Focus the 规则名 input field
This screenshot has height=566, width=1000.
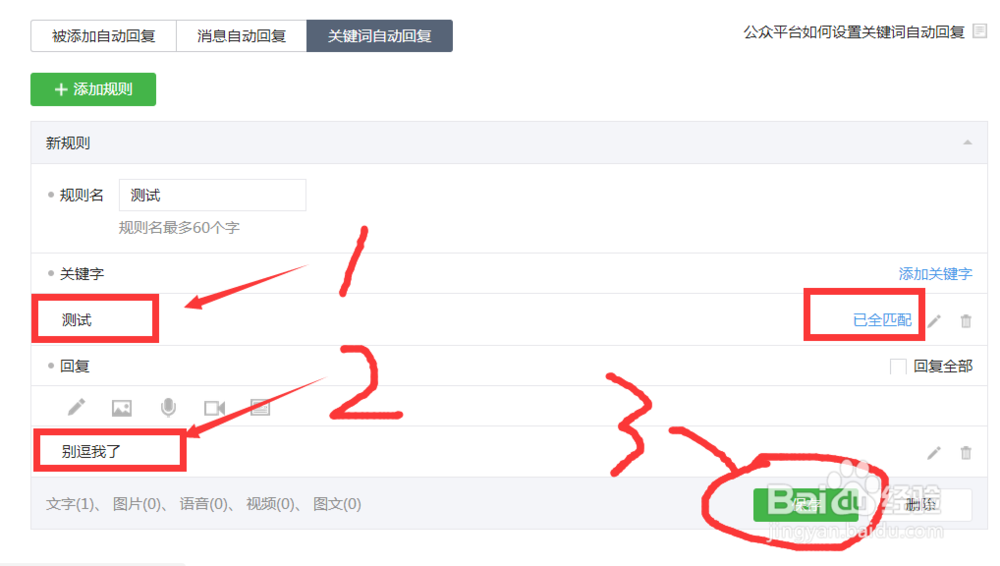click(x=212, y=195)
